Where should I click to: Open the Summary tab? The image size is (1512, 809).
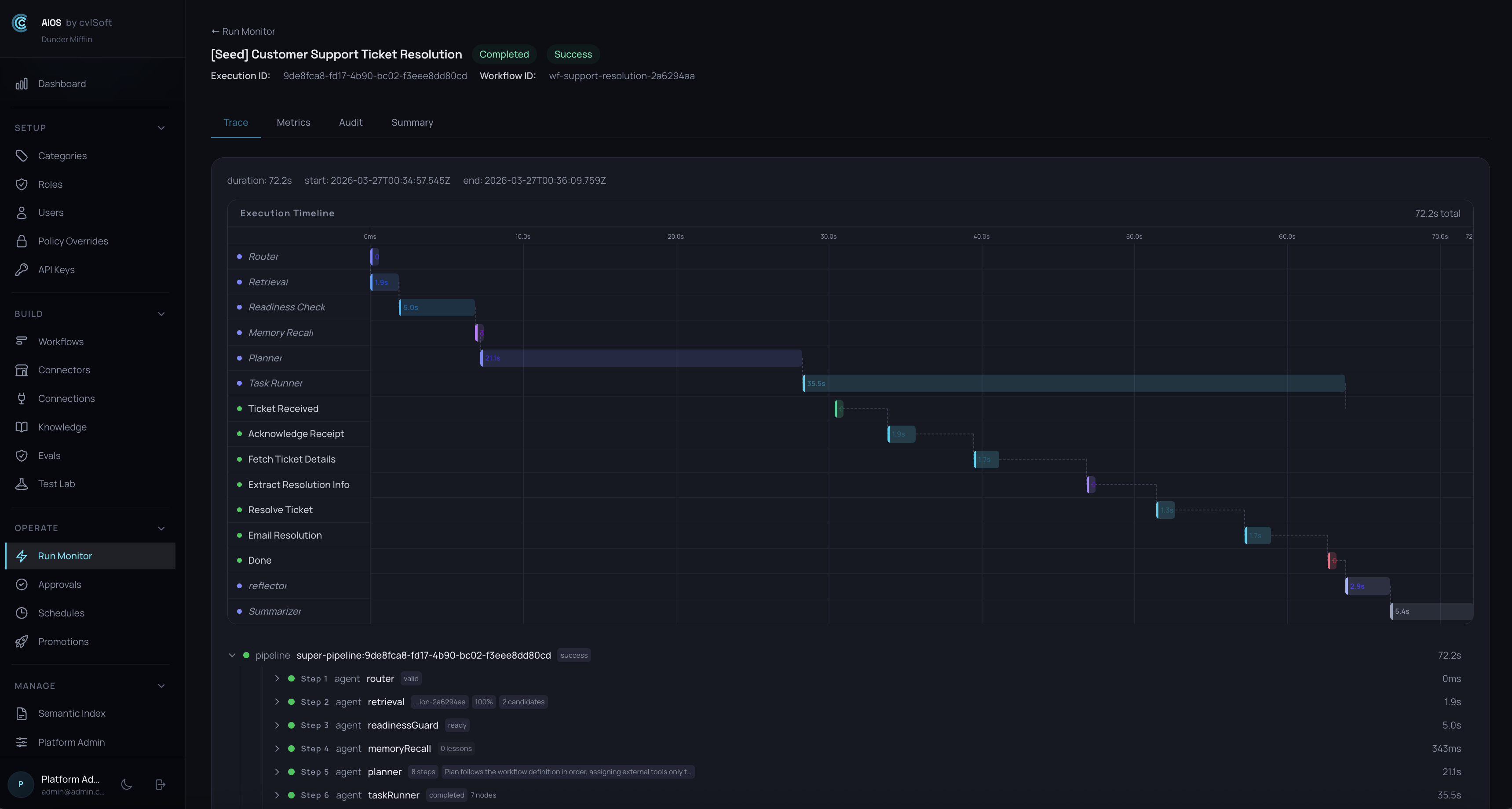pyautogui.click(x=412, y=122)
